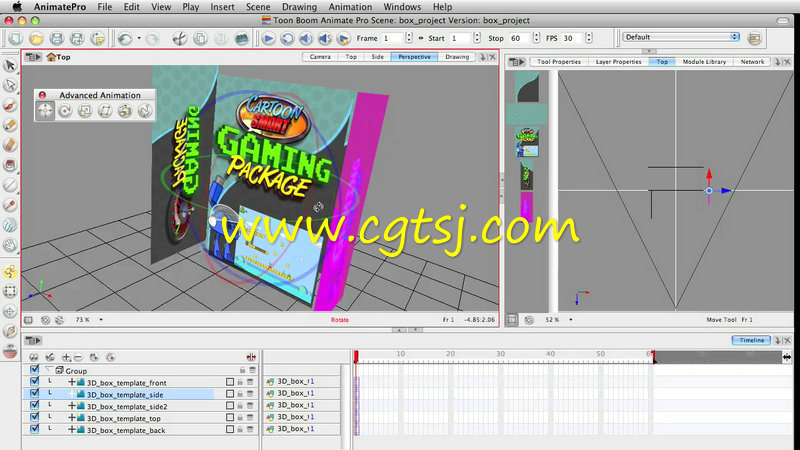Screen dimensions: 800x450
Task: Open the workspace manager icon
Action: 755,38
